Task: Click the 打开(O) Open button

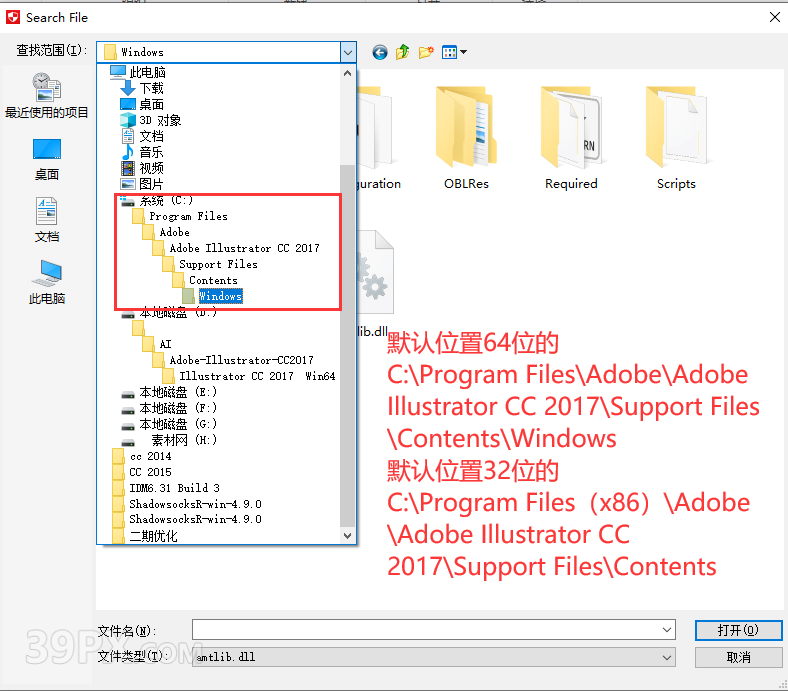Action: click(738, 630)
